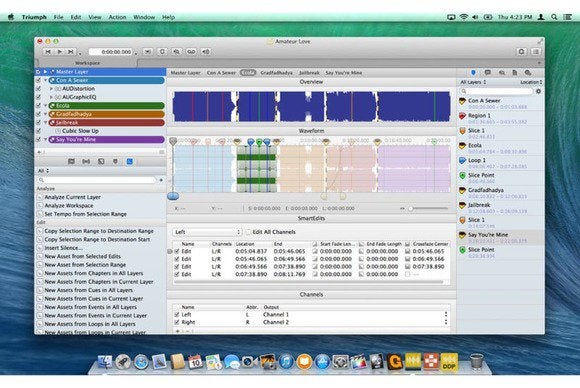Image resolution: width=580 pixels, height=388 pixels.
Task: Select the third library icon under layer list
Action: (x=101, y=162)
